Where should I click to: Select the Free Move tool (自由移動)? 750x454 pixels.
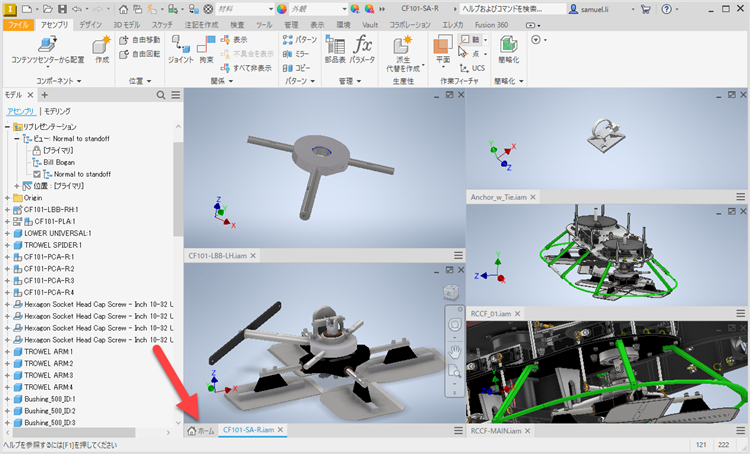139,40
